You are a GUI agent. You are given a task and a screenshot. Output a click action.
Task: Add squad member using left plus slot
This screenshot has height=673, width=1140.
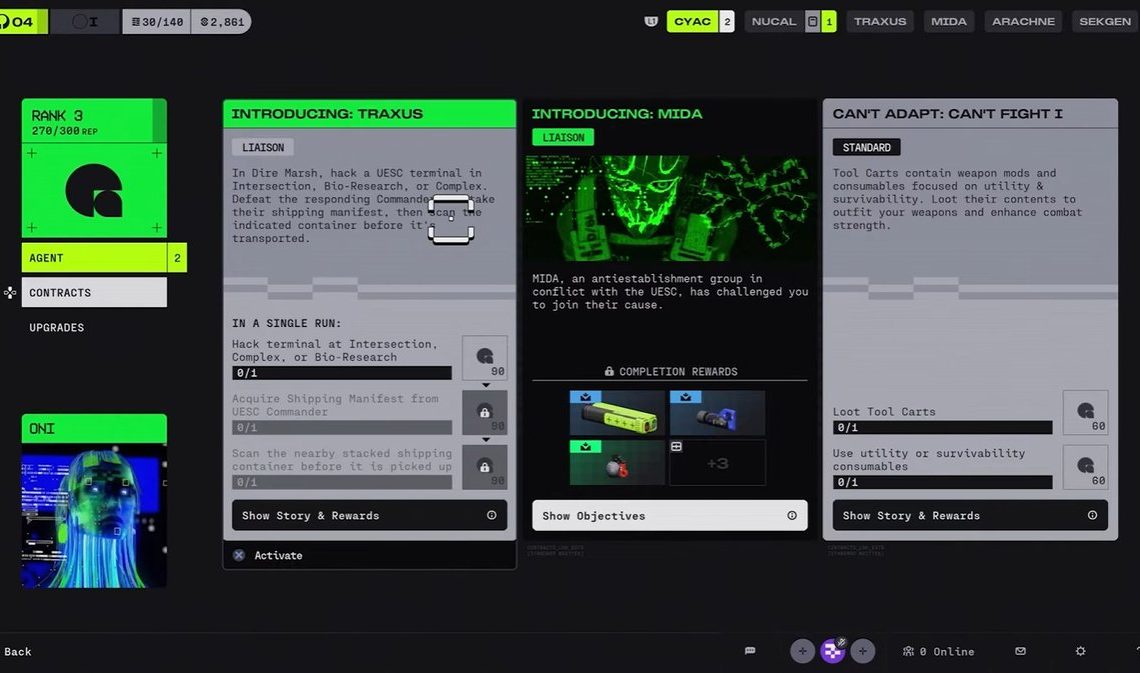click(802, 651)
